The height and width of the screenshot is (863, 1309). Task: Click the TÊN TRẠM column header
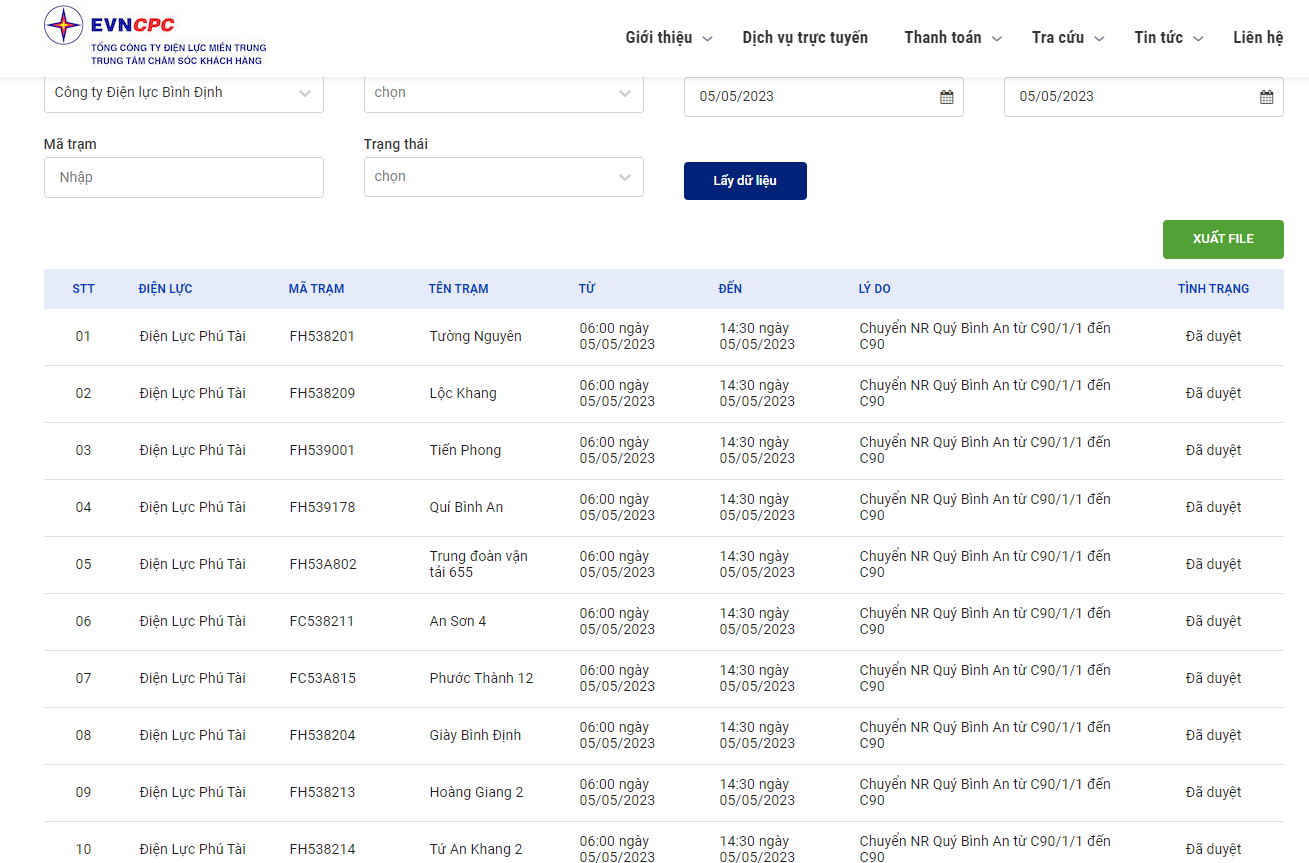[x=459, y=289]
